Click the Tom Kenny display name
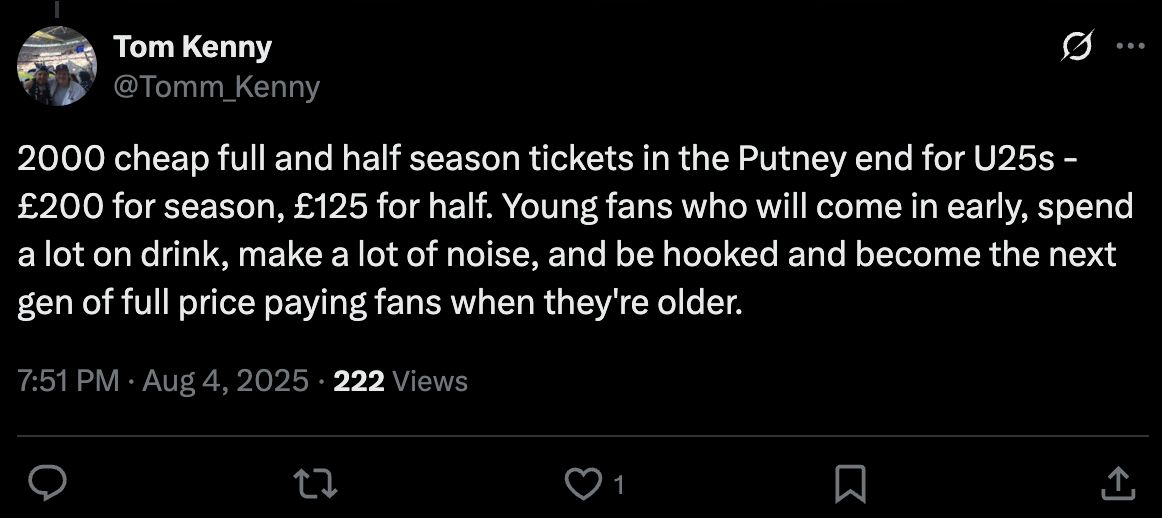This screenshot has width=1162, height=518. (192, 46)
